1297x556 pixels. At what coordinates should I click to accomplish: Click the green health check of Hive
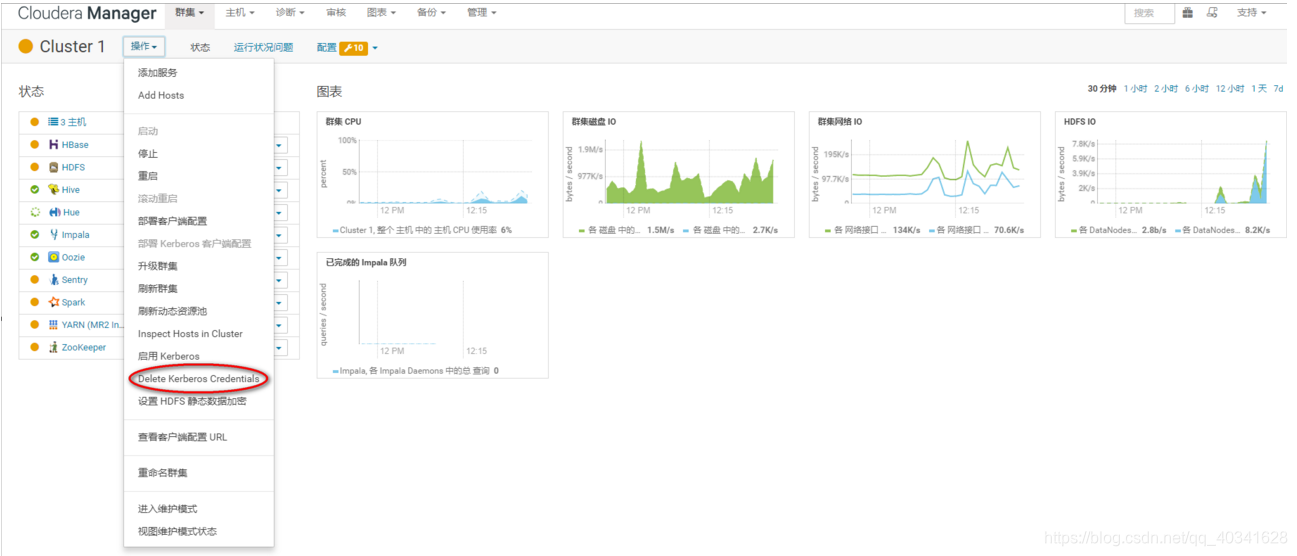click(x=35, y=190)
